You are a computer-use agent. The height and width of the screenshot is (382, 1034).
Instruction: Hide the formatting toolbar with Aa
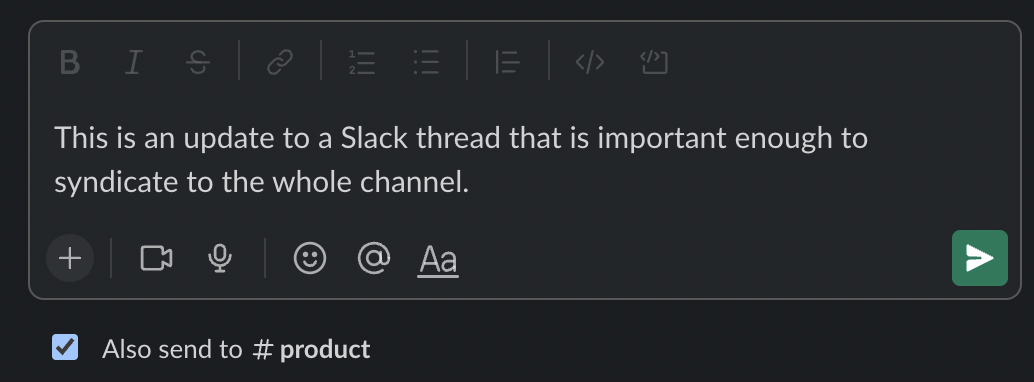[x=439, y=260]
